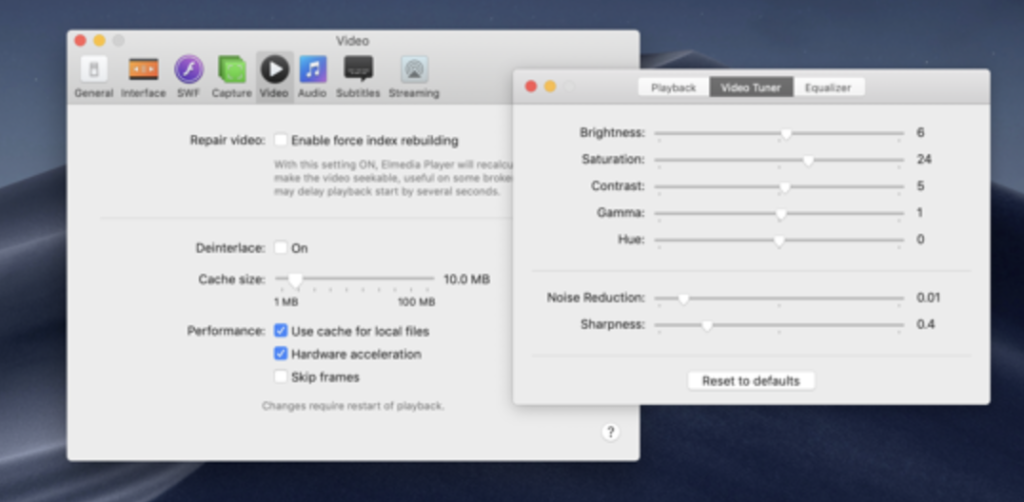Select the SWF preferences icon
This screenshot has height=502, width=1024.
pos(188,77)
